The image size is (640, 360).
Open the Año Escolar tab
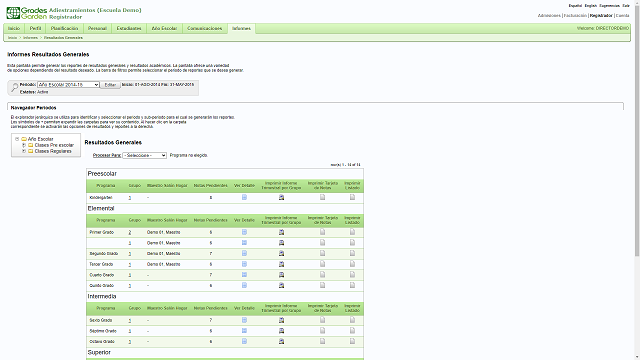[x=164, y=29]
